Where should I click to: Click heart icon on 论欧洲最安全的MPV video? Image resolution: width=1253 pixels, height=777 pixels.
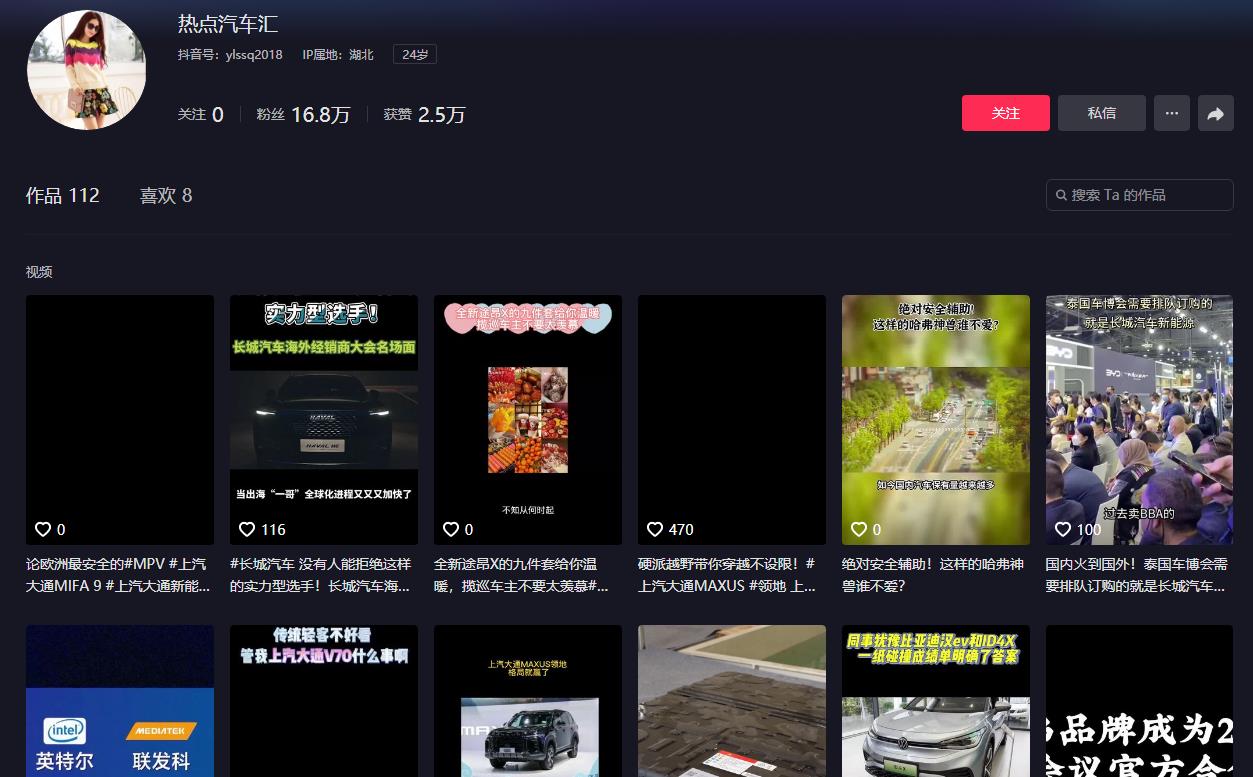click(x=43, y=529)
